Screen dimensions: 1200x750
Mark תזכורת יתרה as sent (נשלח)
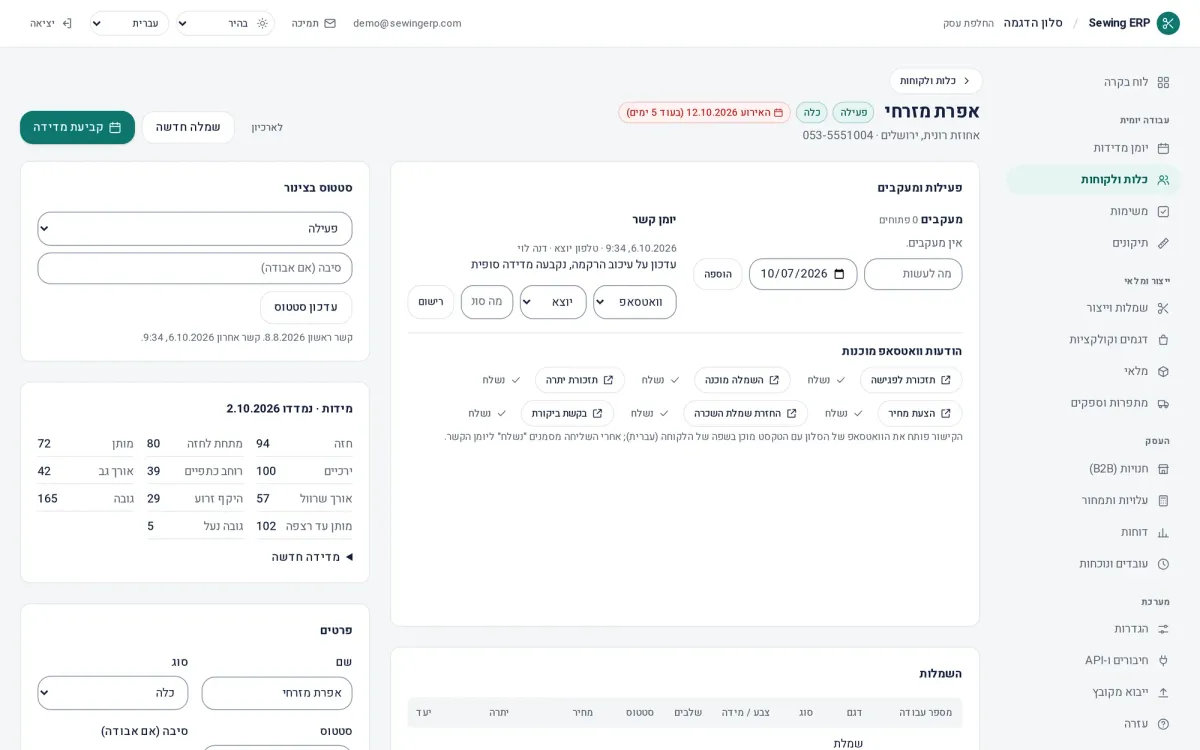pos(502,380)
